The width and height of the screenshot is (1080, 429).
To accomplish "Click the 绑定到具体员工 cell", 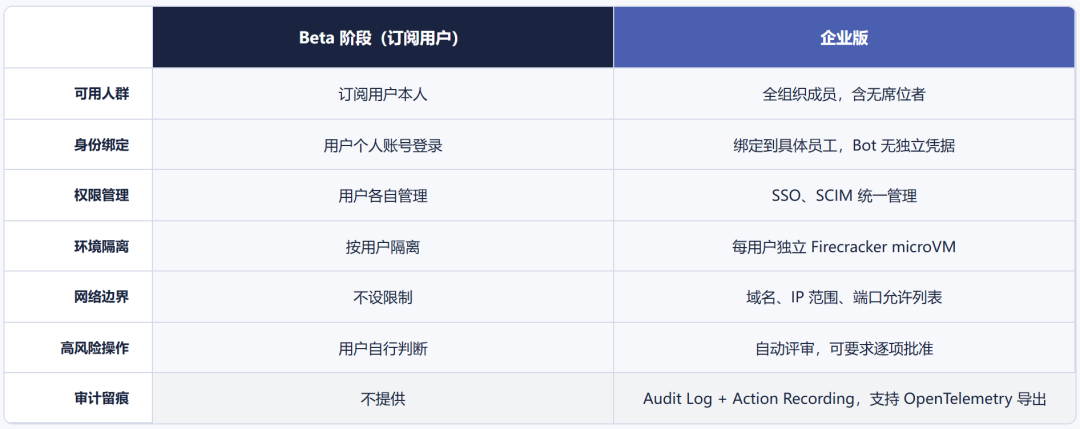I will point(844,145).
